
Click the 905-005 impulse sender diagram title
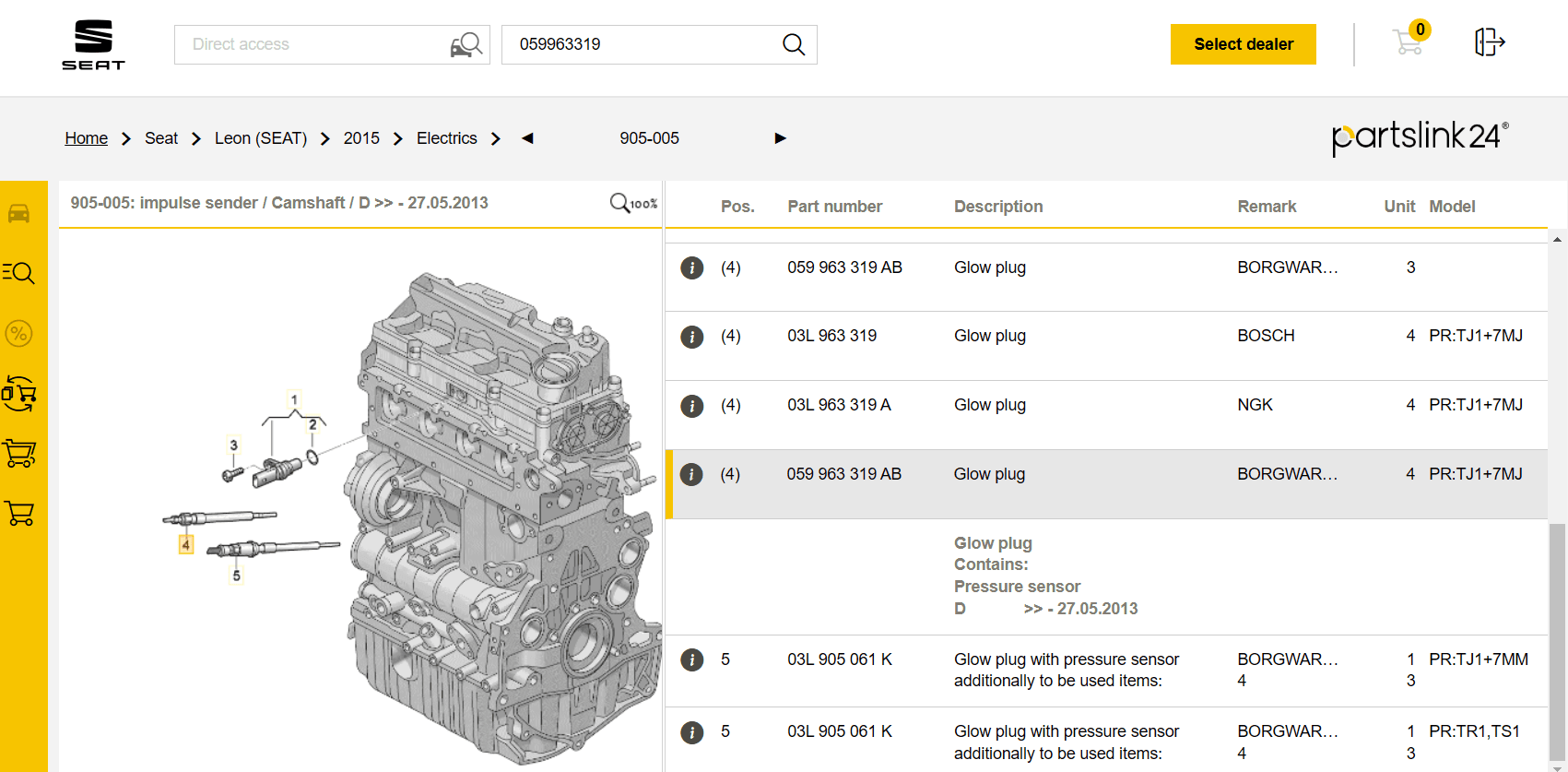[279, 203]
